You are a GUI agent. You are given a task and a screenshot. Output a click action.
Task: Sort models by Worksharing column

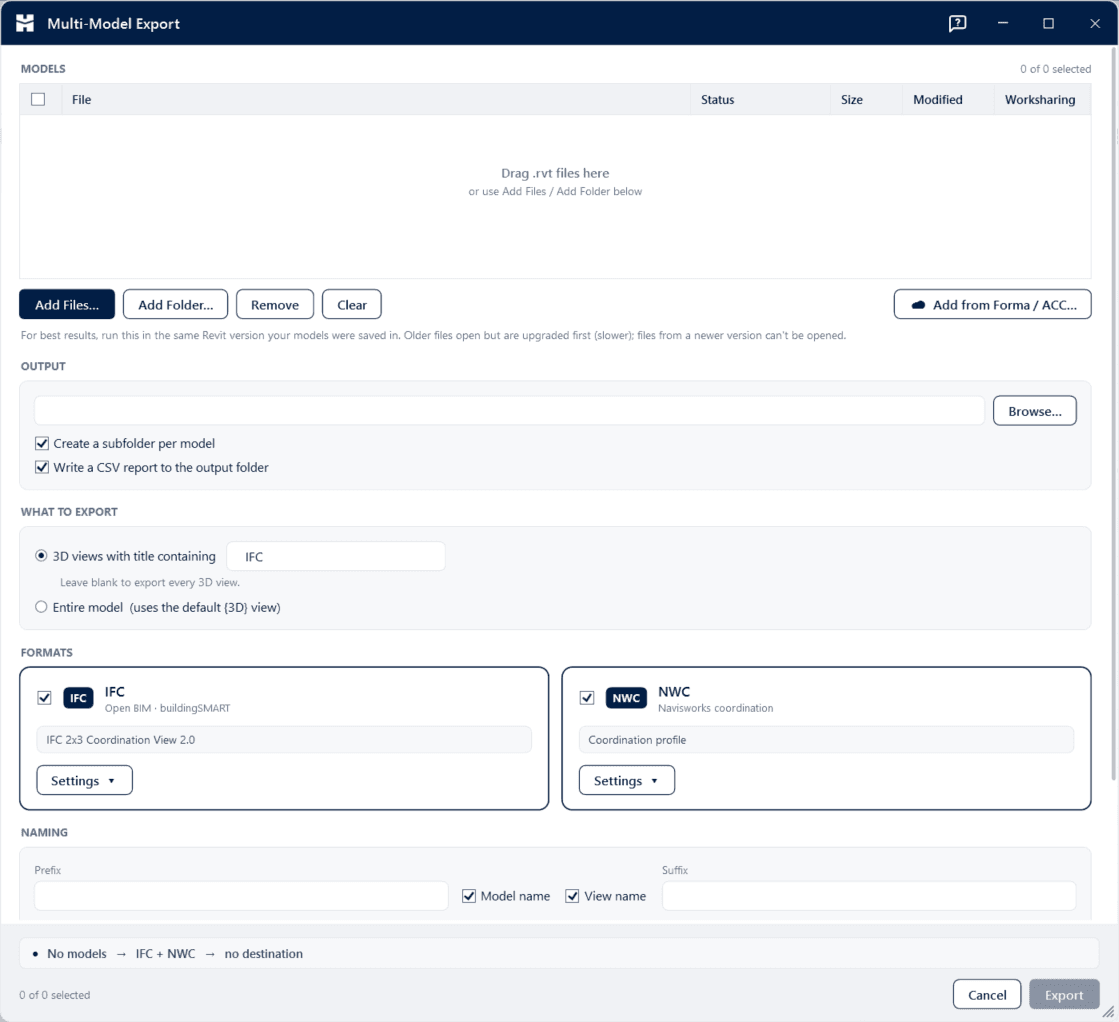pyautogui.click(x=1040, y=99)
